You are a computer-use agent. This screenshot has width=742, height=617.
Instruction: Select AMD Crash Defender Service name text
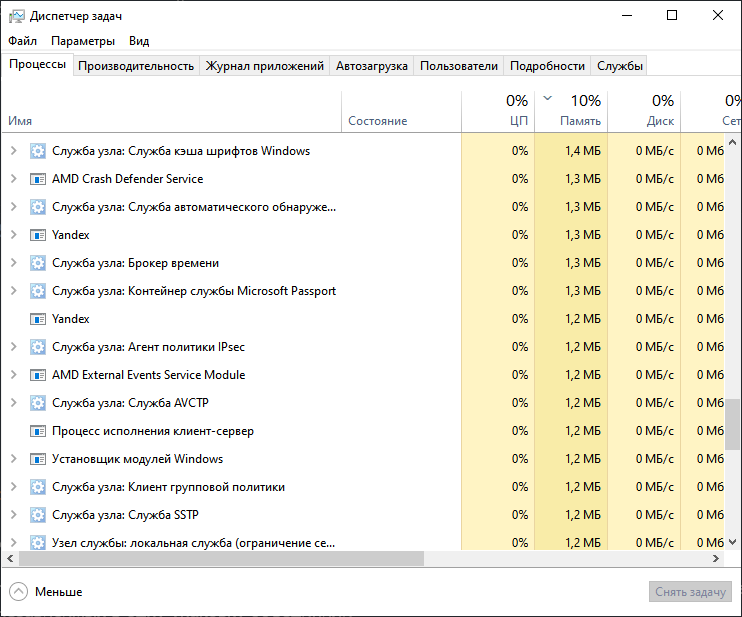[127, 179]
